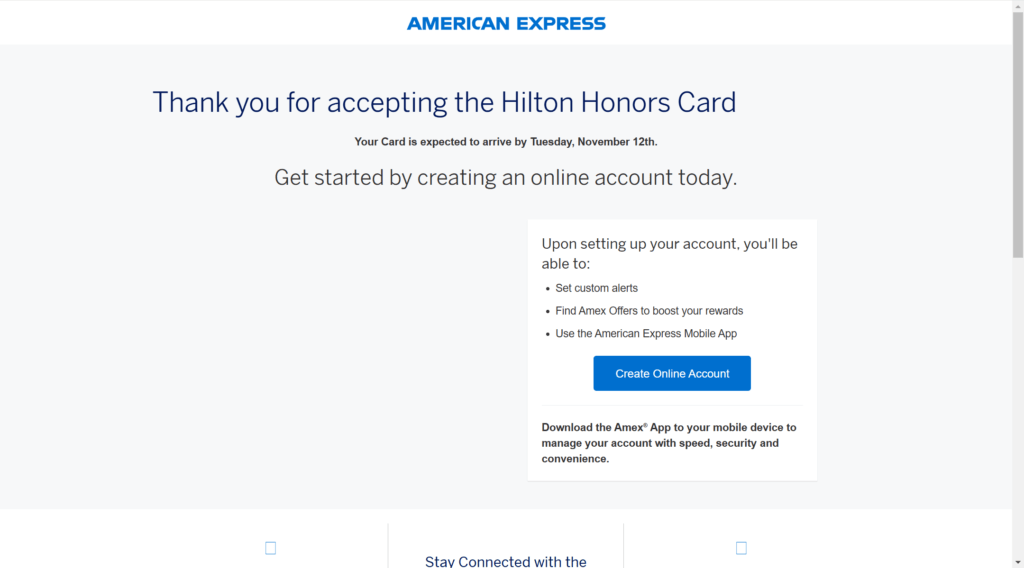Select the 'Set custom alerts' bullet
Image resolution: width=1024 pixels, height=568 pixels.
596,288
